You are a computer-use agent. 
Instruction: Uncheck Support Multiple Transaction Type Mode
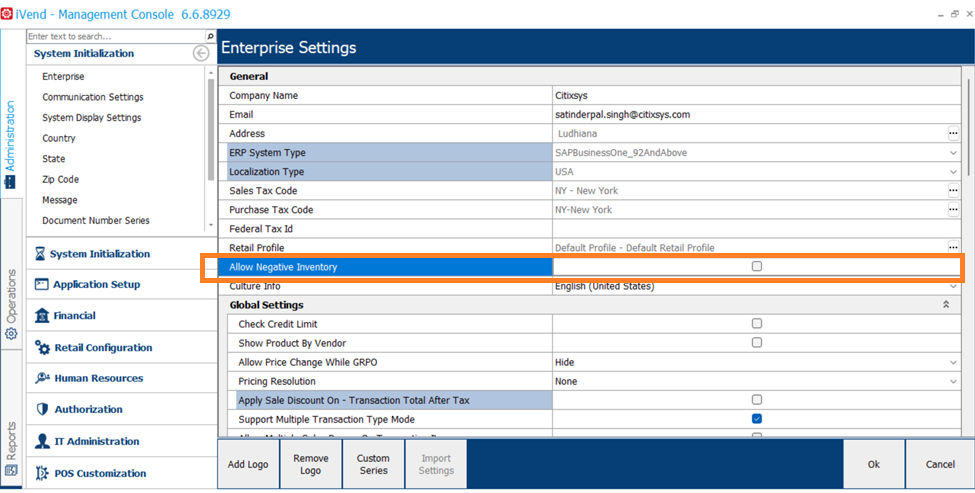point(757,420)
